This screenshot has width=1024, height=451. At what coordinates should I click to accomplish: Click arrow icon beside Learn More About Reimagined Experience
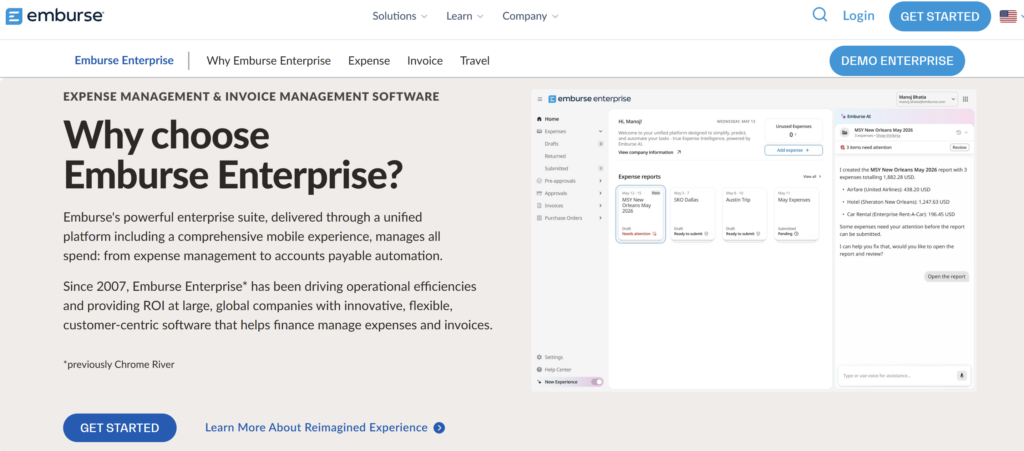tap(440, 428)
